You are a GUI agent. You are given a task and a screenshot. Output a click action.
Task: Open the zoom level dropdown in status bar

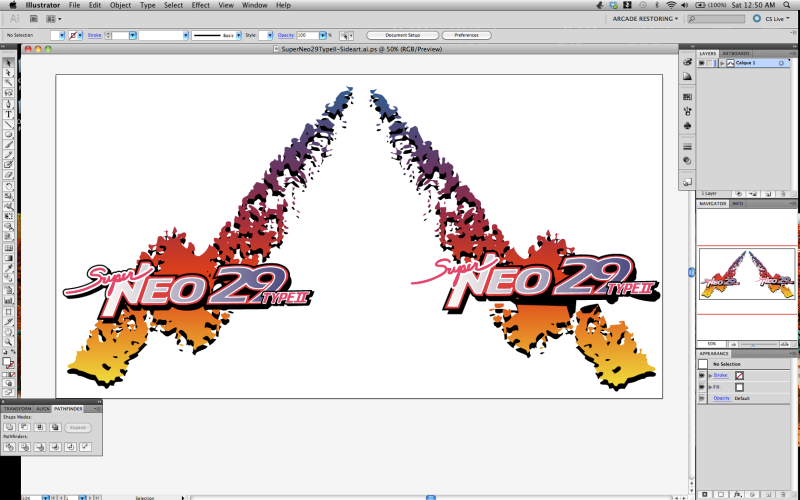tap(45, 497)
